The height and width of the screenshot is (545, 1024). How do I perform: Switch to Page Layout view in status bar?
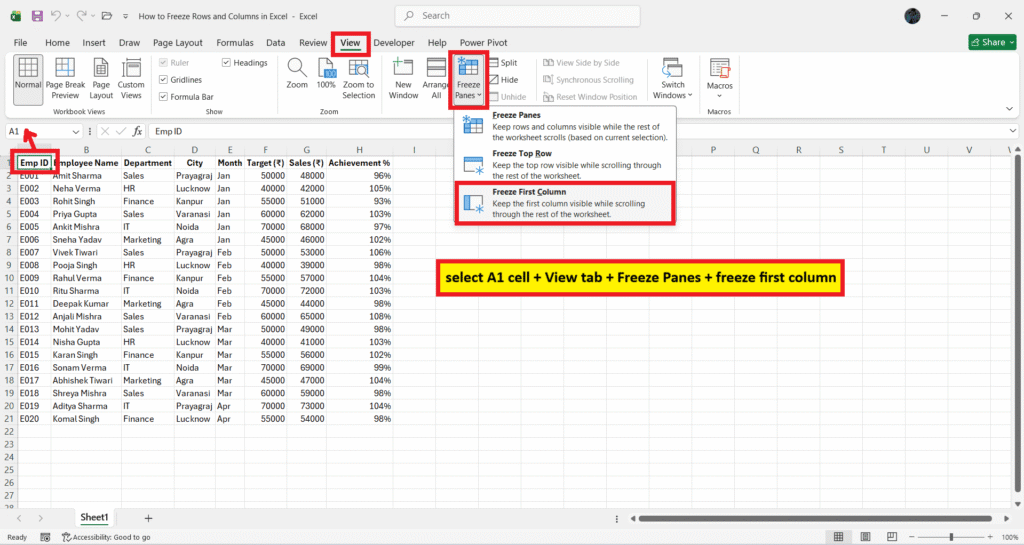(x=865, y=537)
